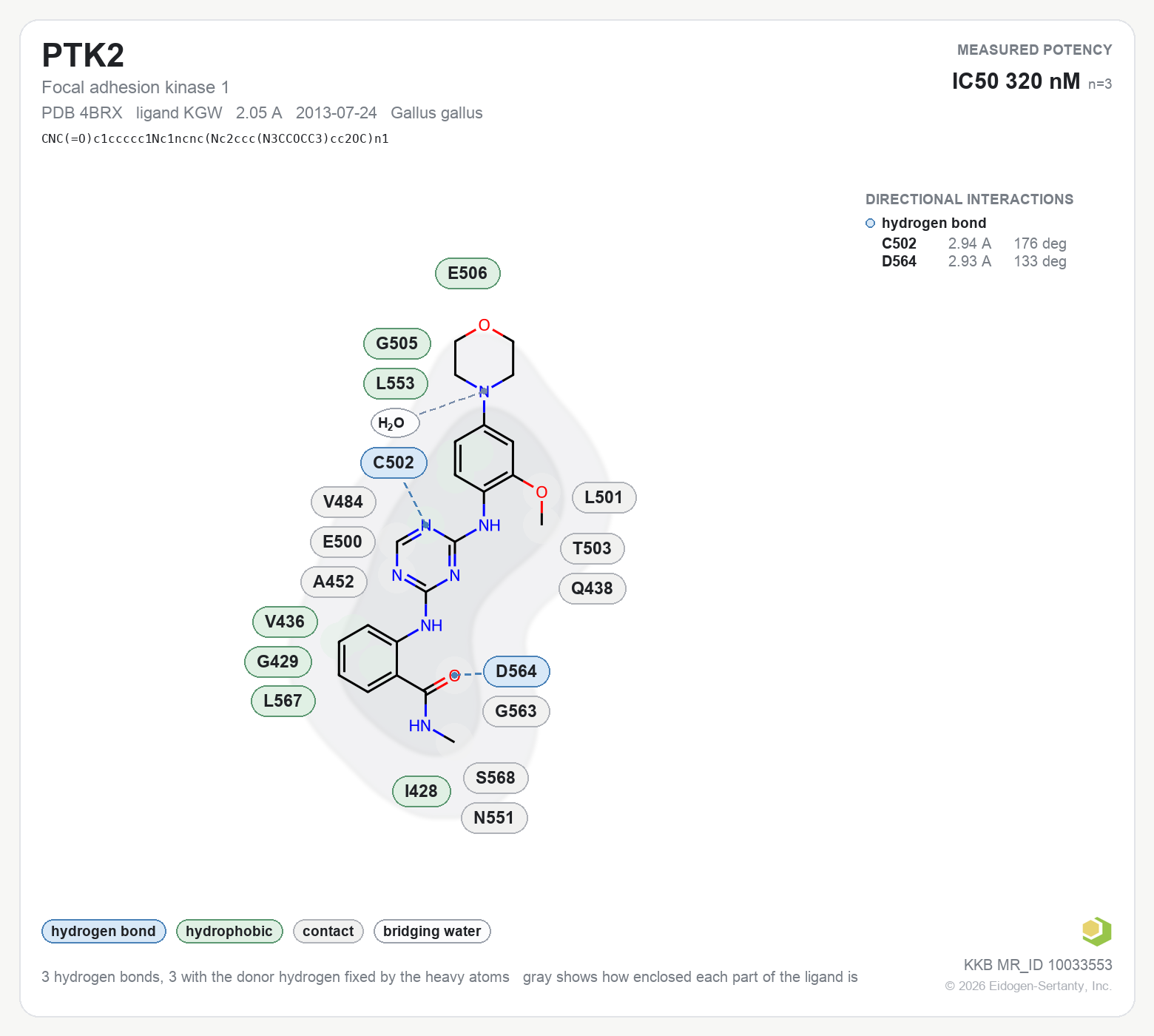This screenshot has width=1154, height=1036.
Task: Click the Focal adhesion kinase 1 subtitle
Action: 135,87
